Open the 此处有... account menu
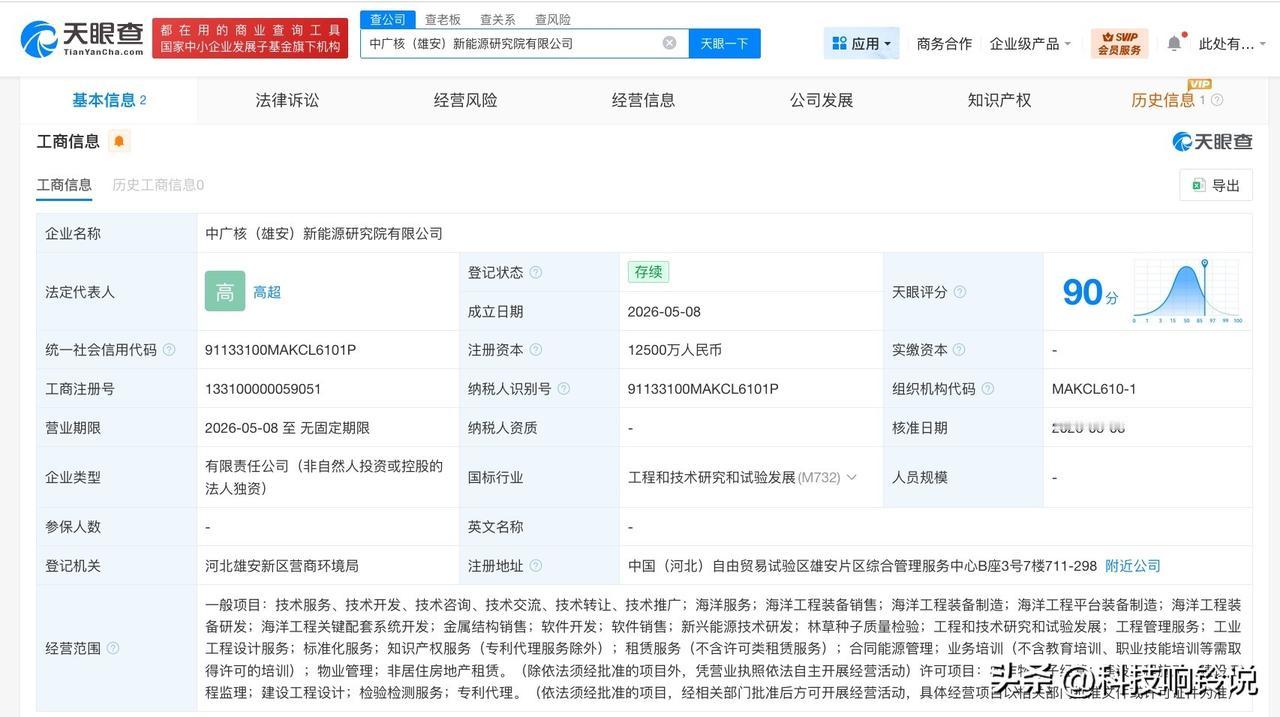1280x717 pixels. 1231,43
